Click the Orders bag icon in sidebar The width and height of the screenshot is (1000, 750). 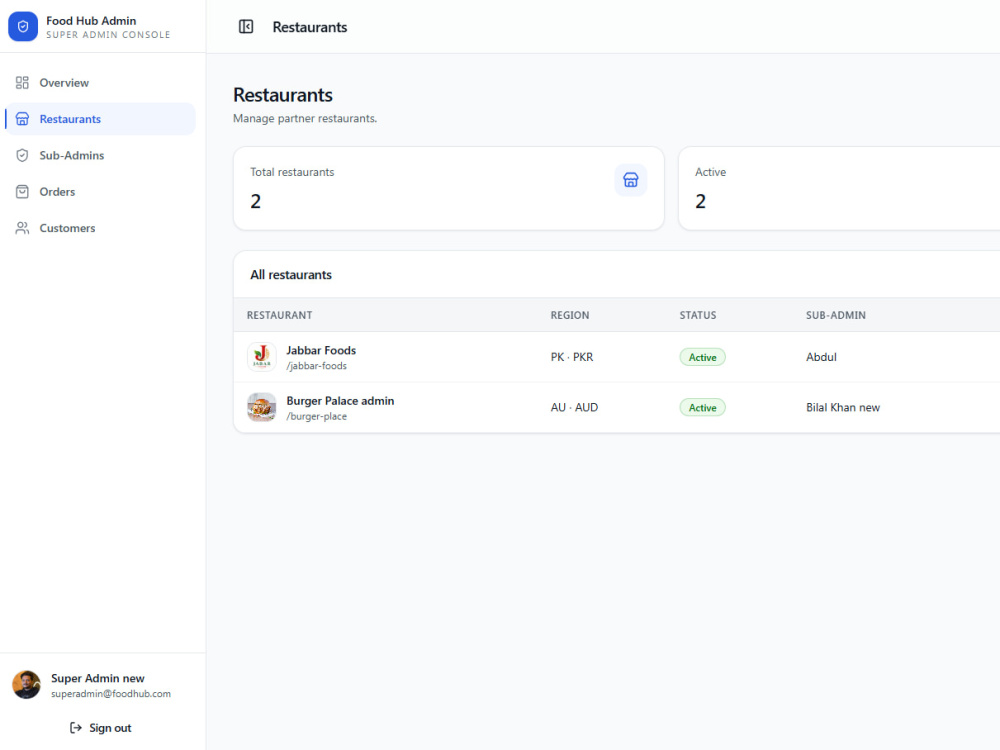22,192
